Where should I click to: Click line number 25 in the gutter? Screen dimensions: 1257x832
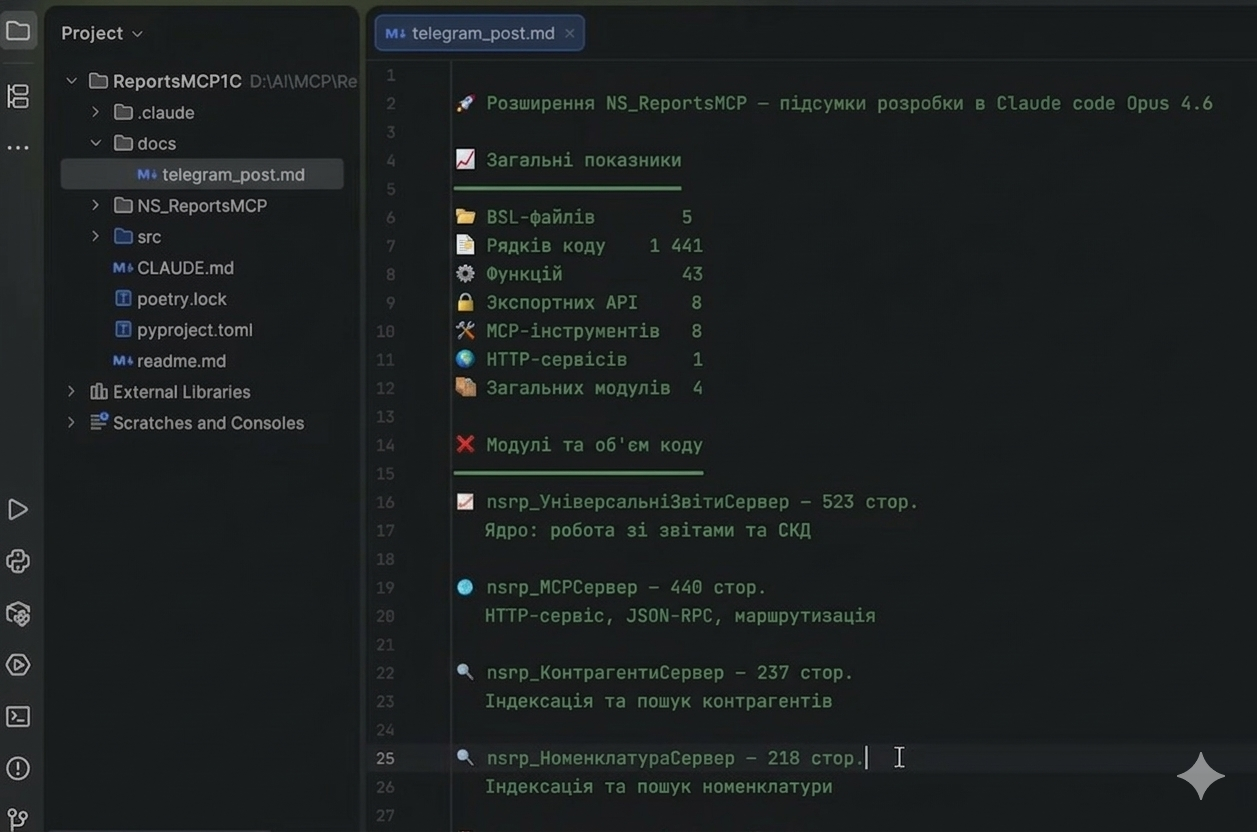coord(386,758)
